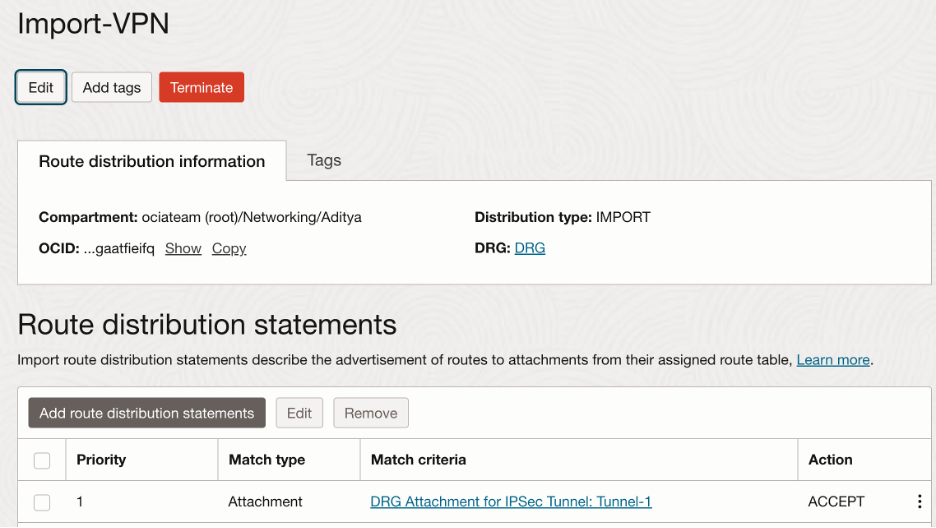Image resolution: width=936 pixels, height=528 pixels.
Task: Click the Action column header
Action: 830,460
